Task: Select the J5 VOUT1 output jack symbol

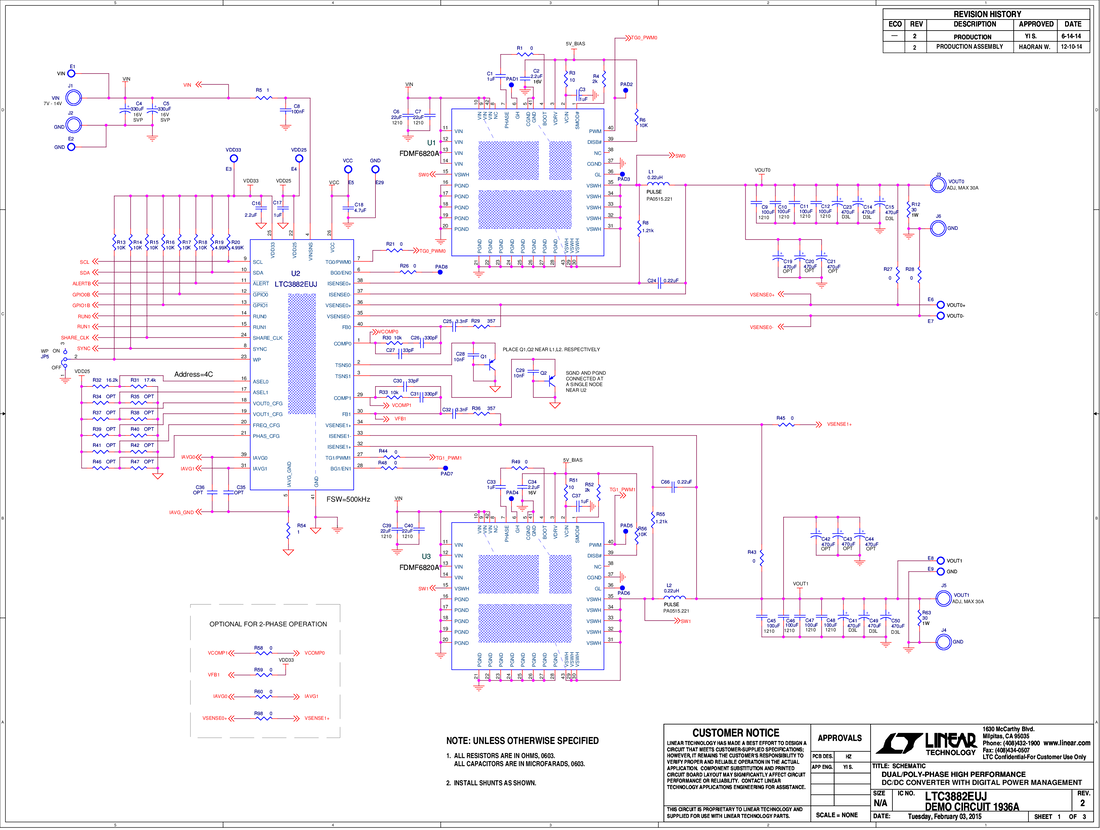Action: (944, 598)
